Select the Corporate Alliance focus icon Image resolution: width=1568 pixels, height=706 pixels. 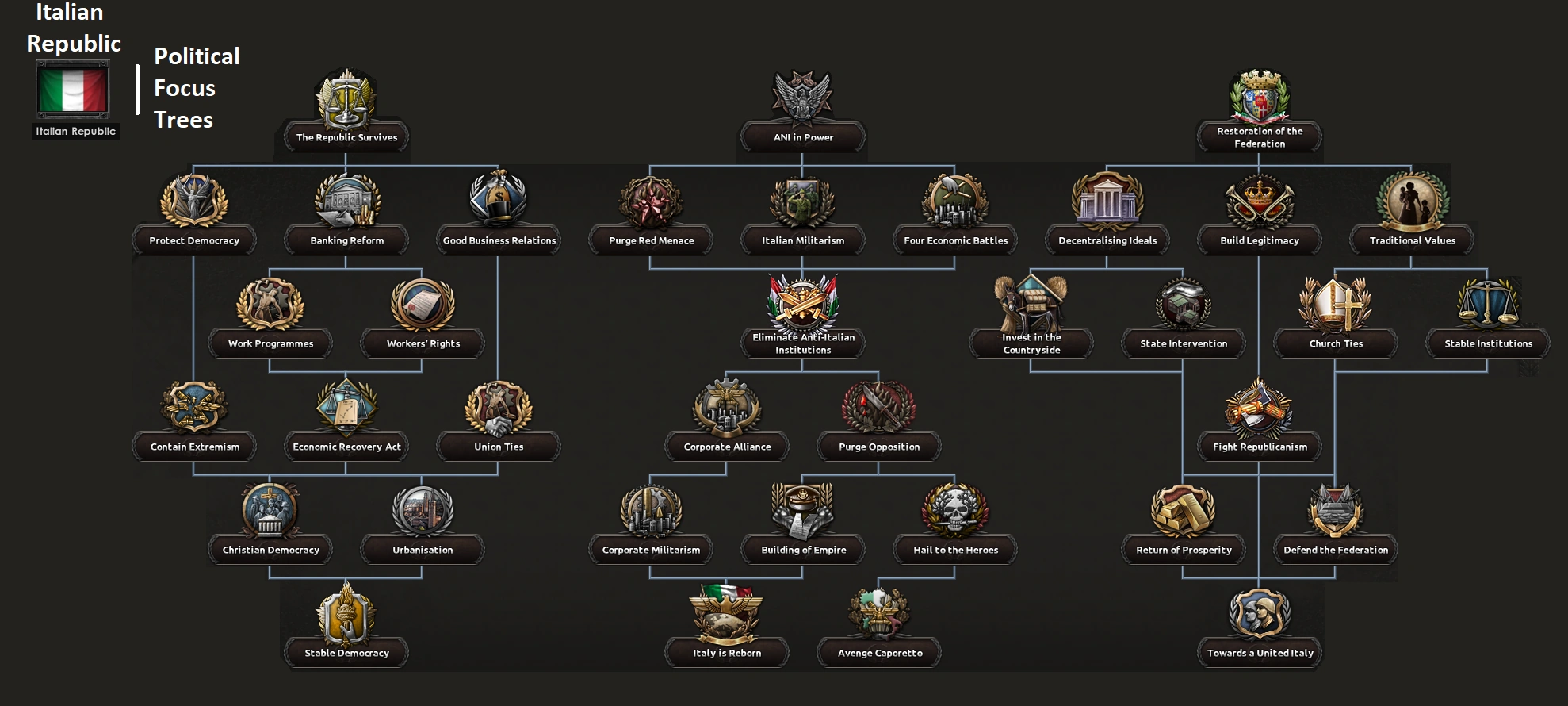click(727, 407)
